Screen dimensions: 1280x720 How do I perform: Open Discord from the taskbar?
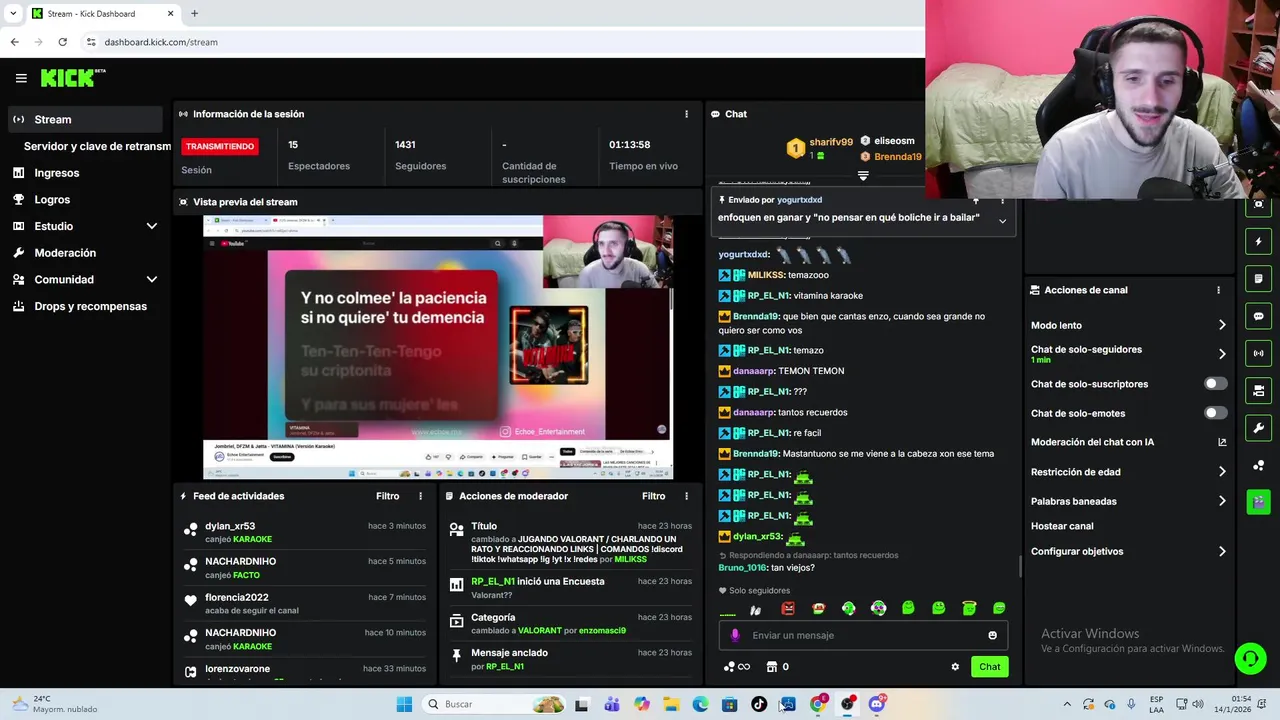point(877,704)
